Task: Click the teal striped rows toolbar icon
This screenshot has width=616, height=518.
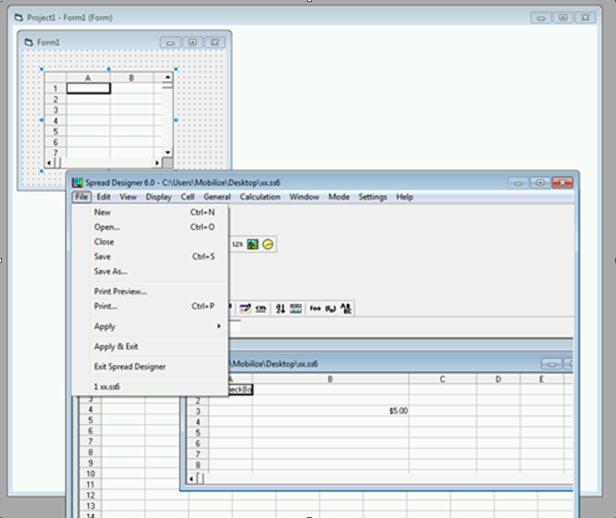Action: pyautogui.click(x=296, y=309)
